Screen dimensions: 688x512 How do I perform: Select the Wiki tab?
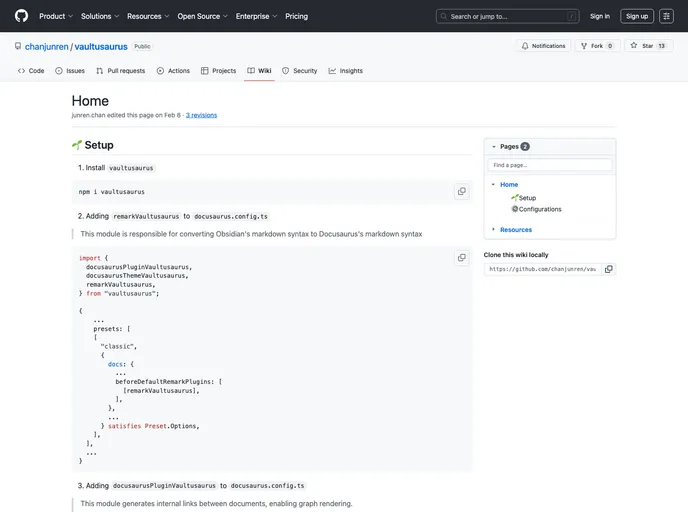point(259,71)
